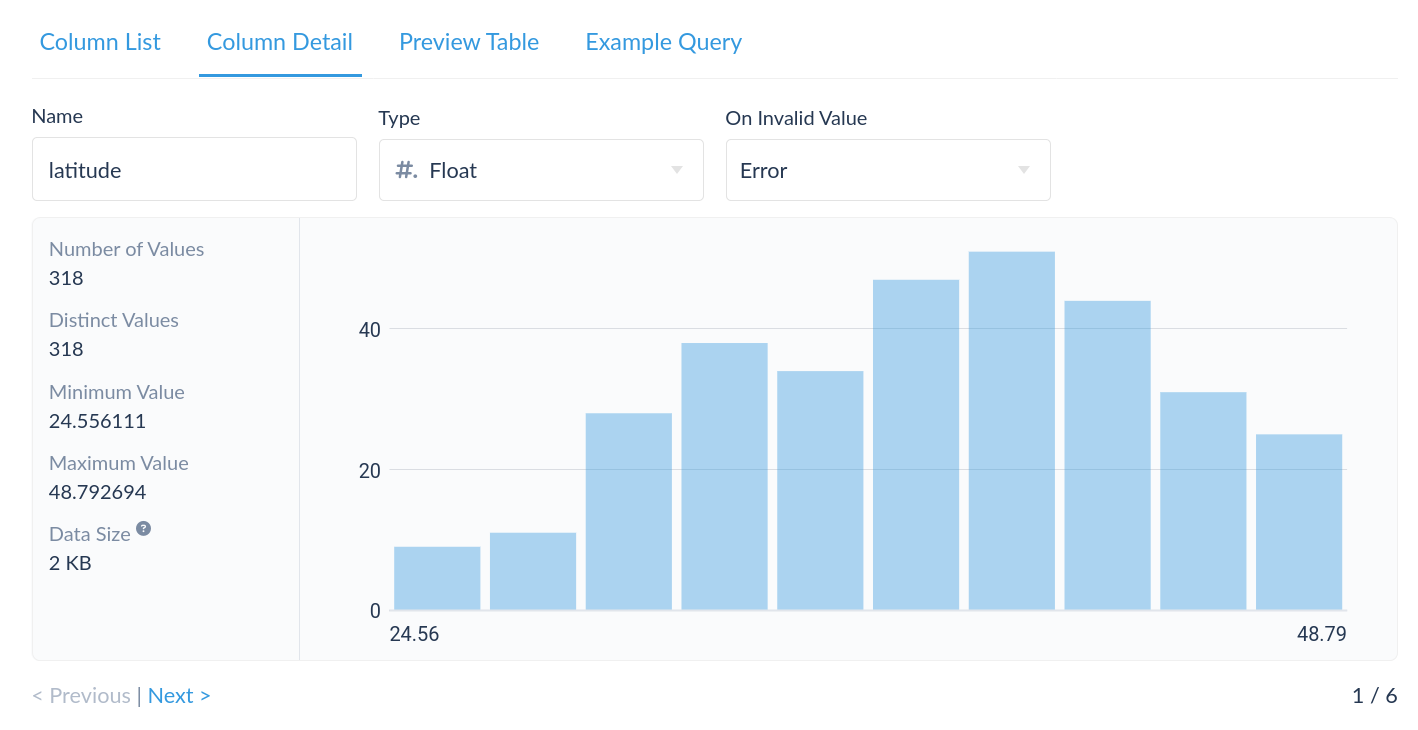The width and height of the screenshot is (1418, 730).
Task: Click the Maximum Value 48.792694 text
Action: coord(97,492)
